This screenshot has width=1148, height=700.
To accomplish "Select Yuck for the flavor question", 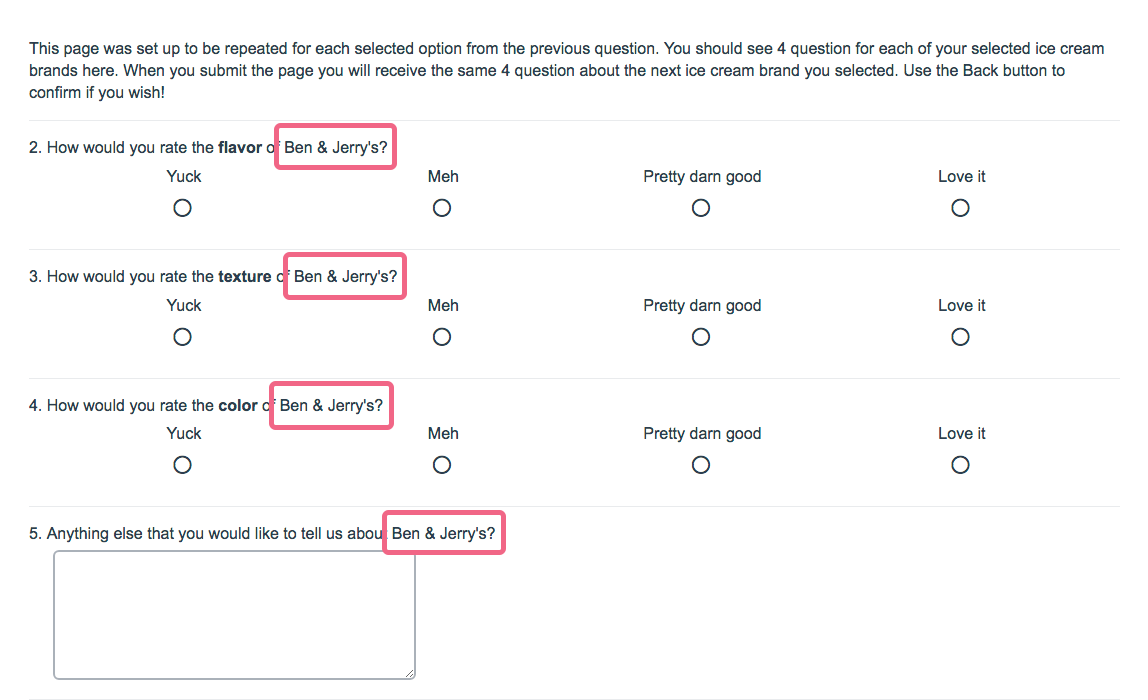I will 182,208.
